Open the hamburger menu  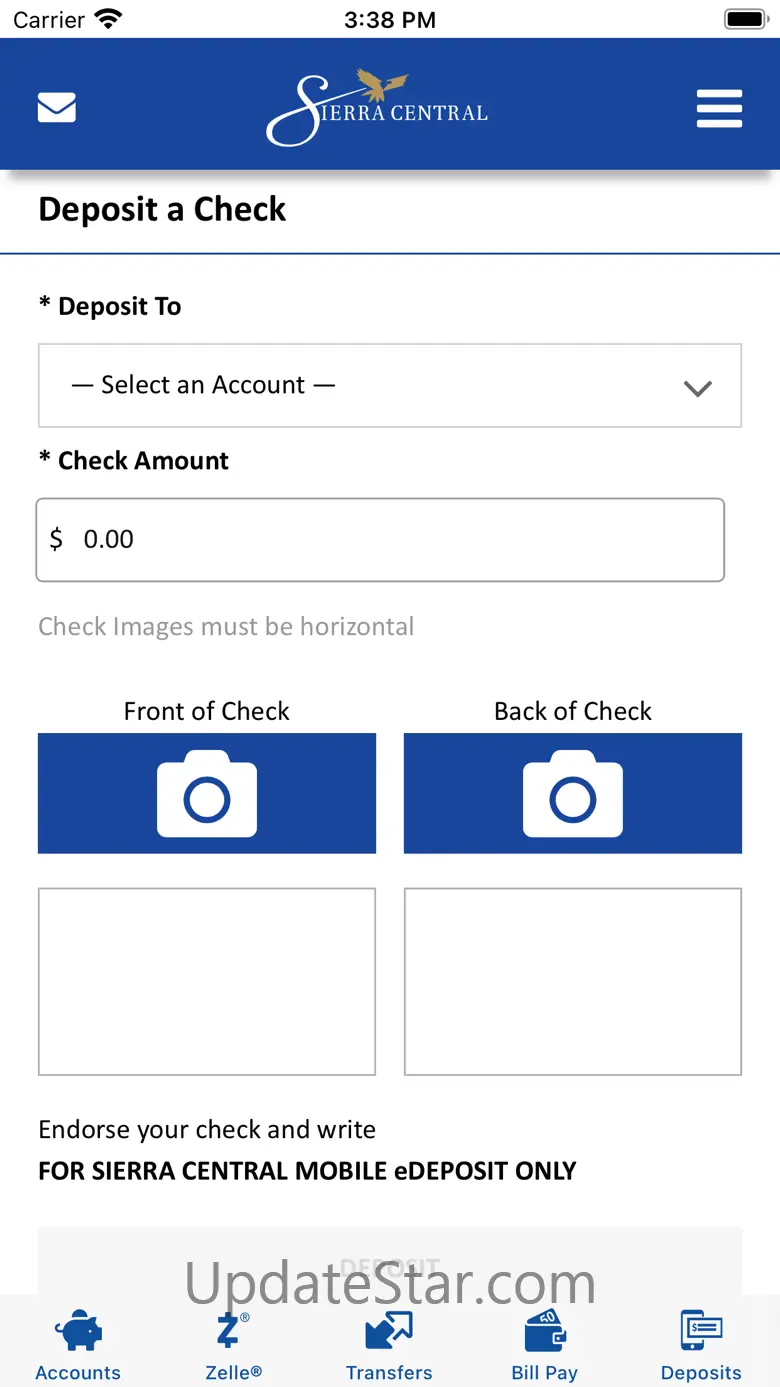tap(719, 108)
